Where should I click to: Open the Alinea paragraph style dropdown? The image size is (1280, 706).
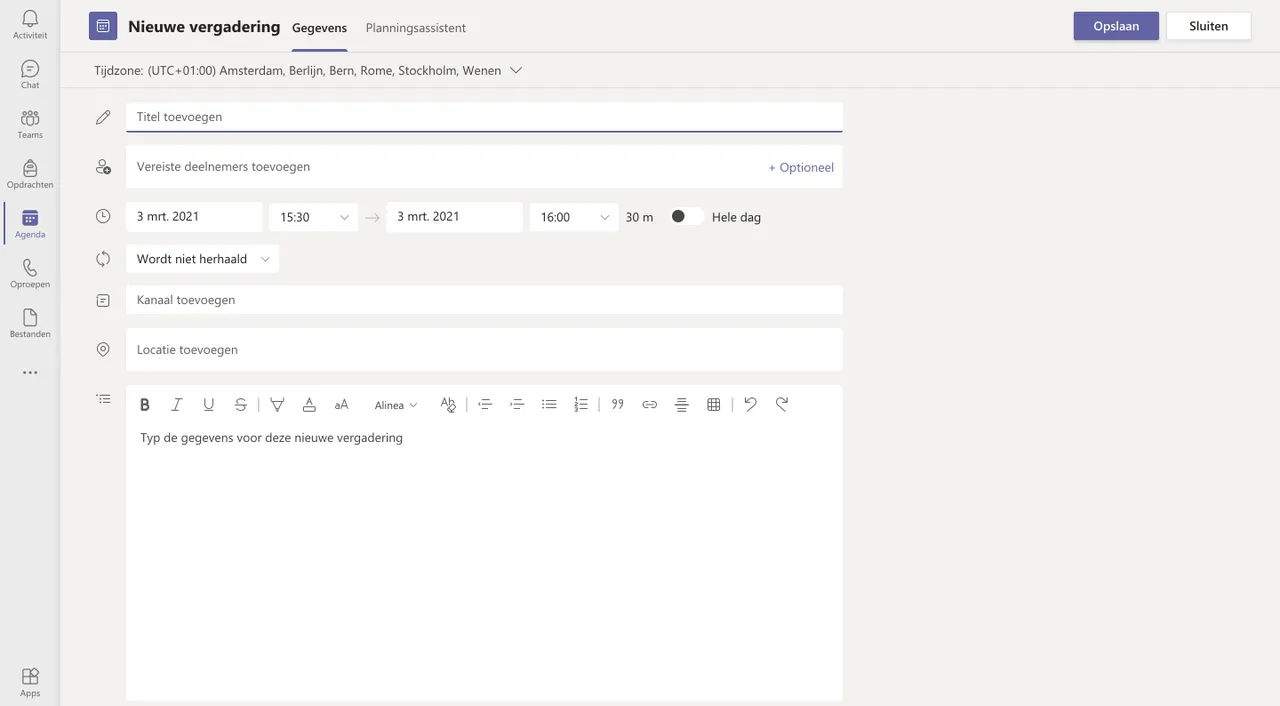pyautogui.click(x=396, y=405)
